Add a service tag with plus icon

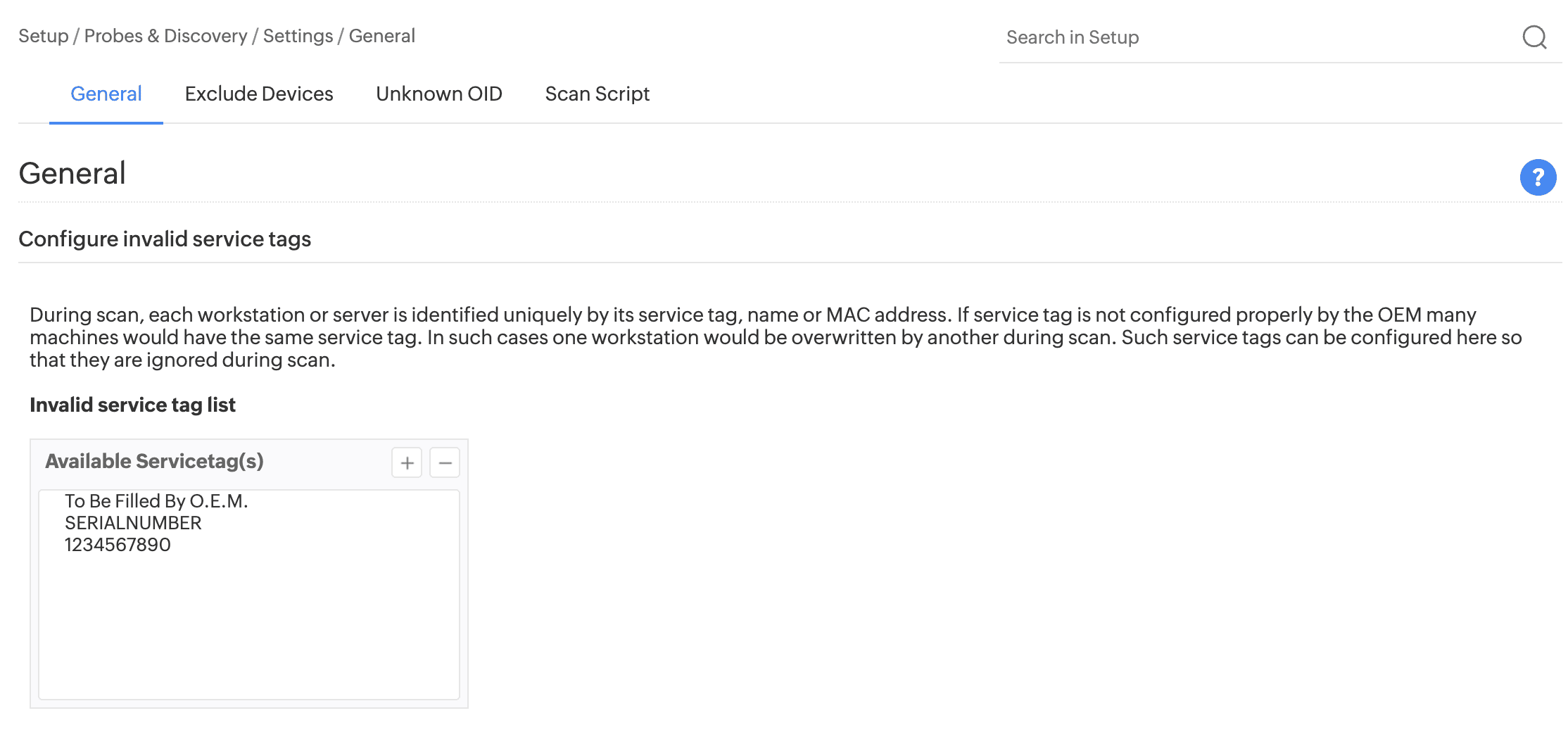pos(407,463)
